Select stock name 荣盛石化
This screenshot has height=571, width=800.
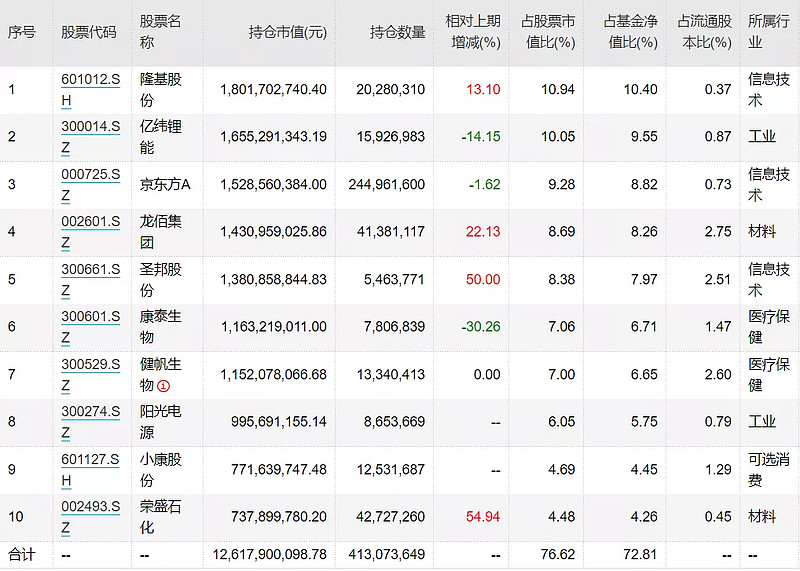(160, 516)
